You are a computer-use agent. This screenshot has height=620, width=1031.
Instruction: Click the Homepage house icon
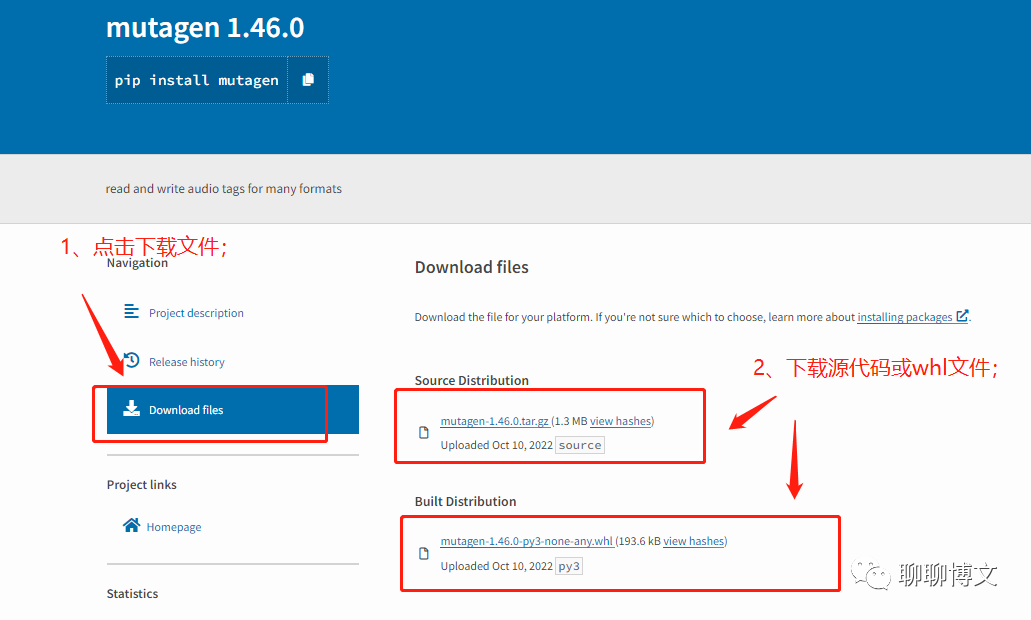point(132,525)
